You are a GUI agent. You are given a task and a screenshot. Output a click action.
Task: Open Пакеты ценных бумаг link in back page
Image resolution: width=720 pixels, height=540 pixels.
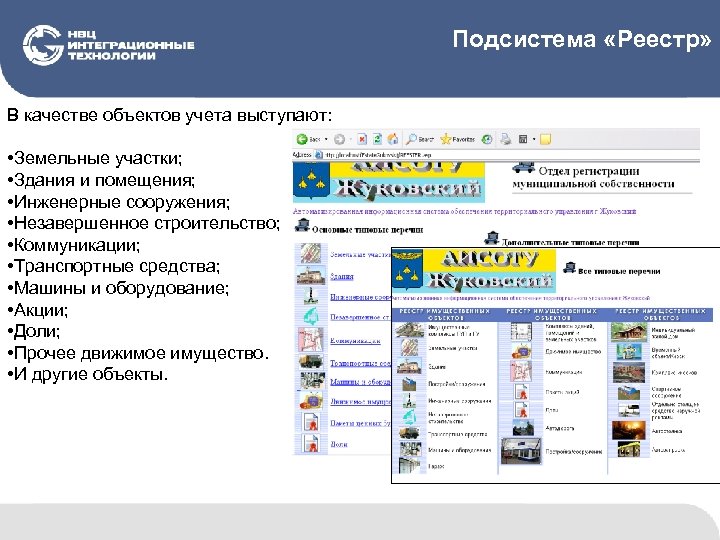click(x=360, y=423)
